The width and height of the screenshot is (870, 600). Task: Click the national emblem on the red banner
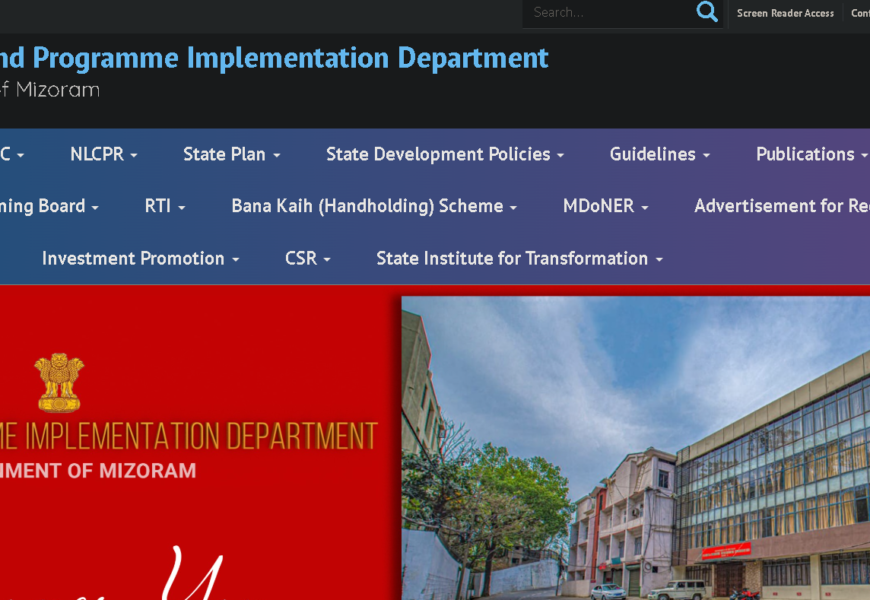(x=59, y=382)
